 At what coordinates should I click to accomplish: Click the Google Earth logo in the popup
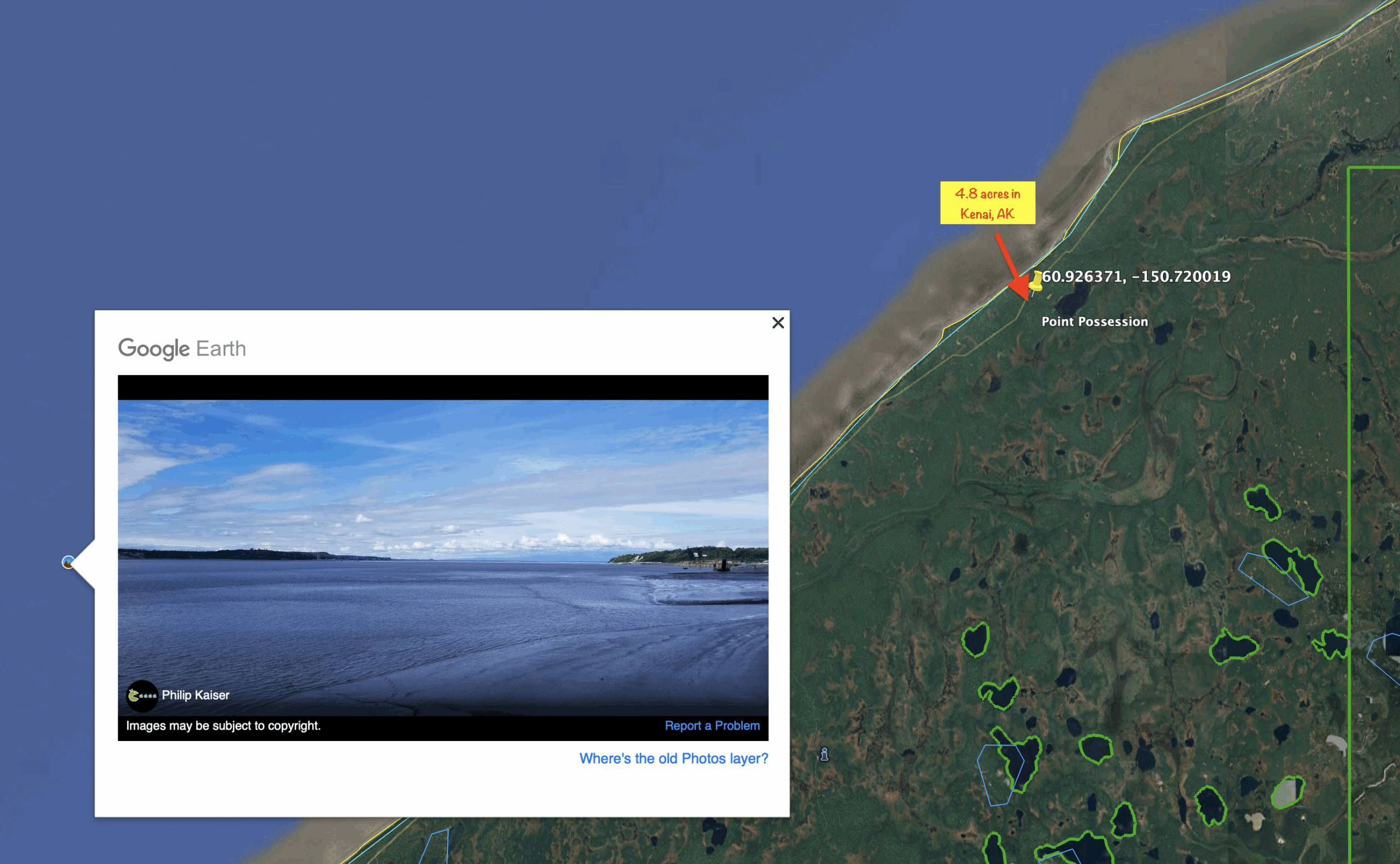tap(182, 348)
